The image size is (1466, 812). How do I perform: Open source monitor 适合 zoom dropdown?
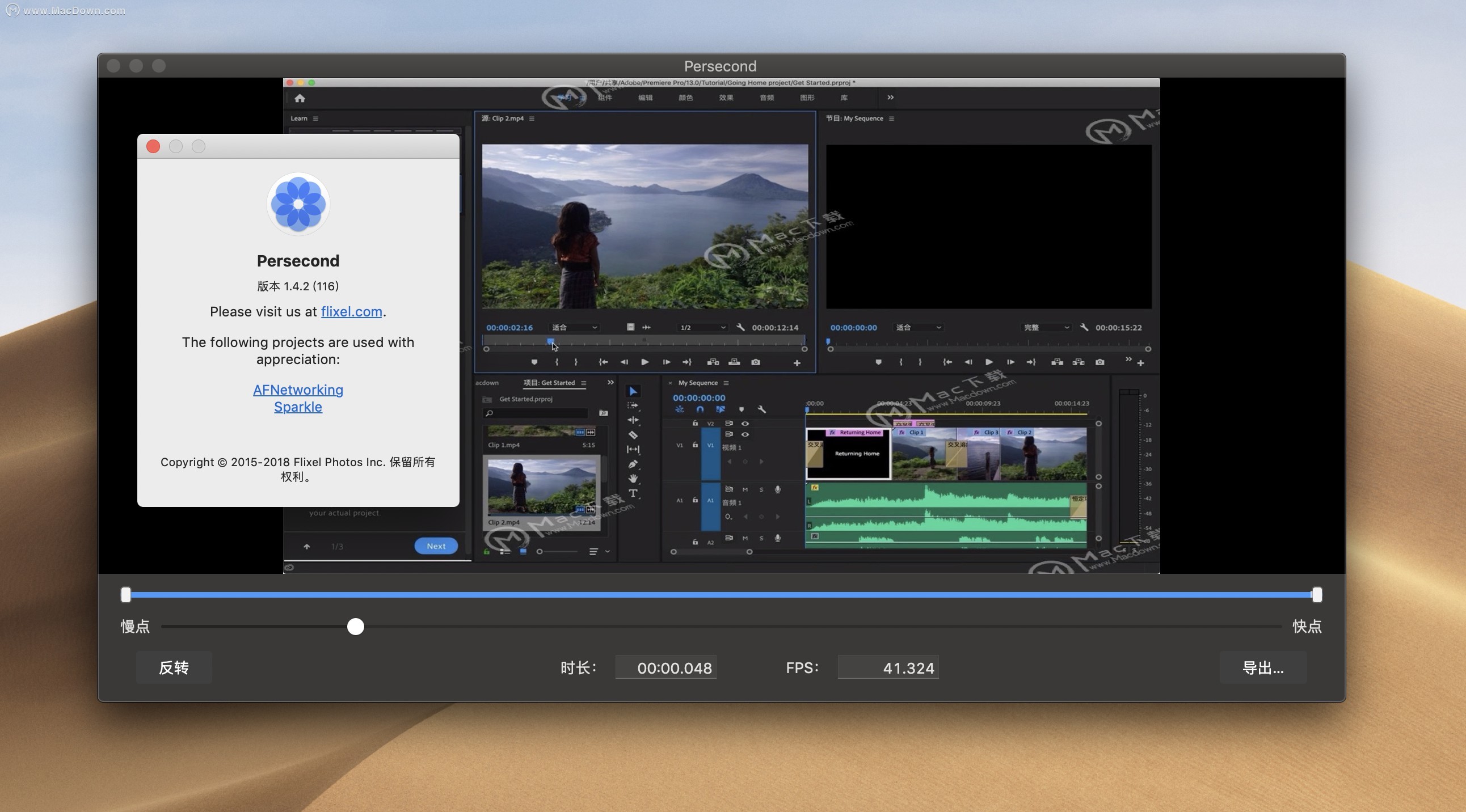click(x=574, y=328)
